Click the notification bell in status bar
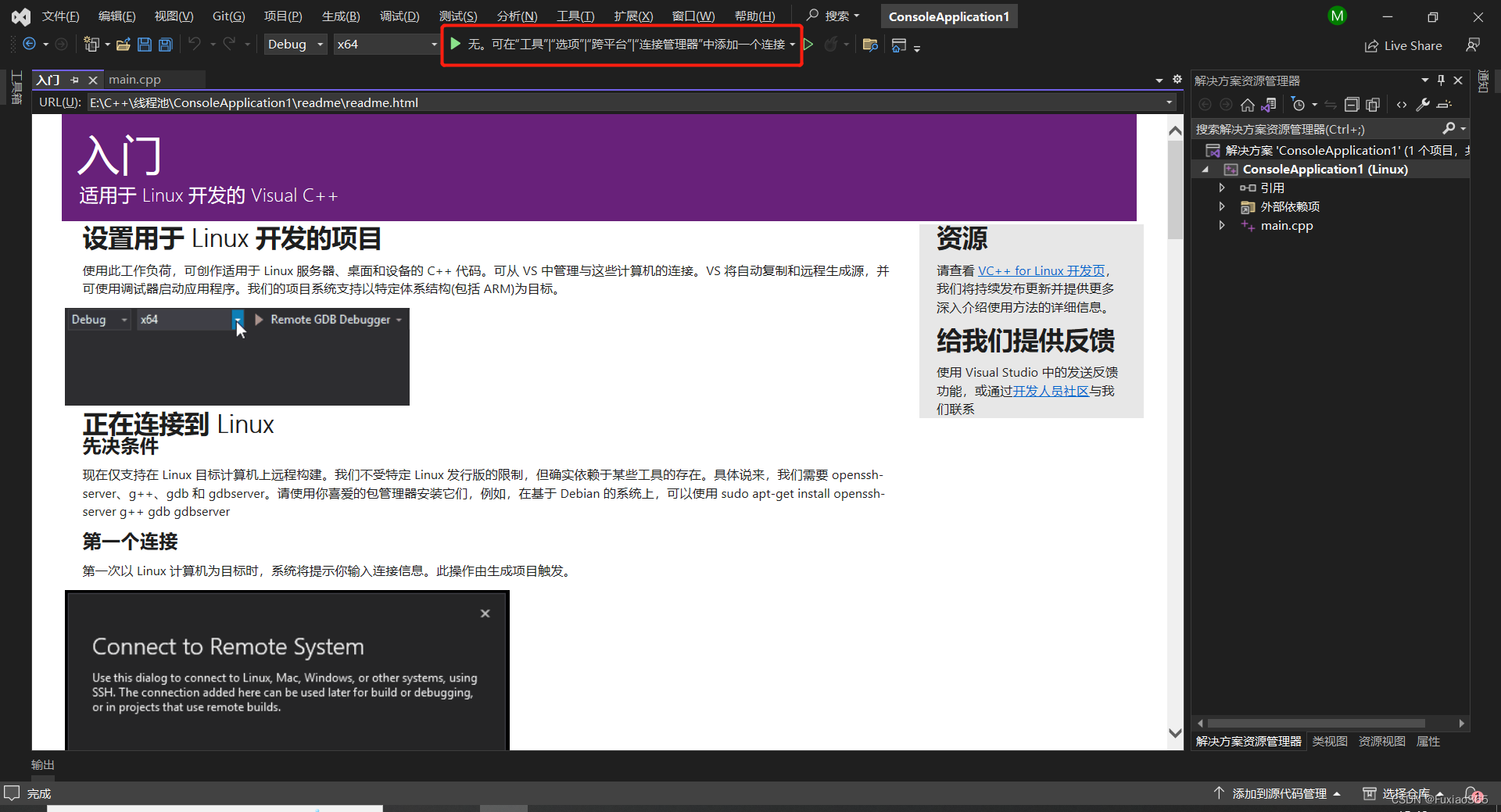 tap(1472, 793)
